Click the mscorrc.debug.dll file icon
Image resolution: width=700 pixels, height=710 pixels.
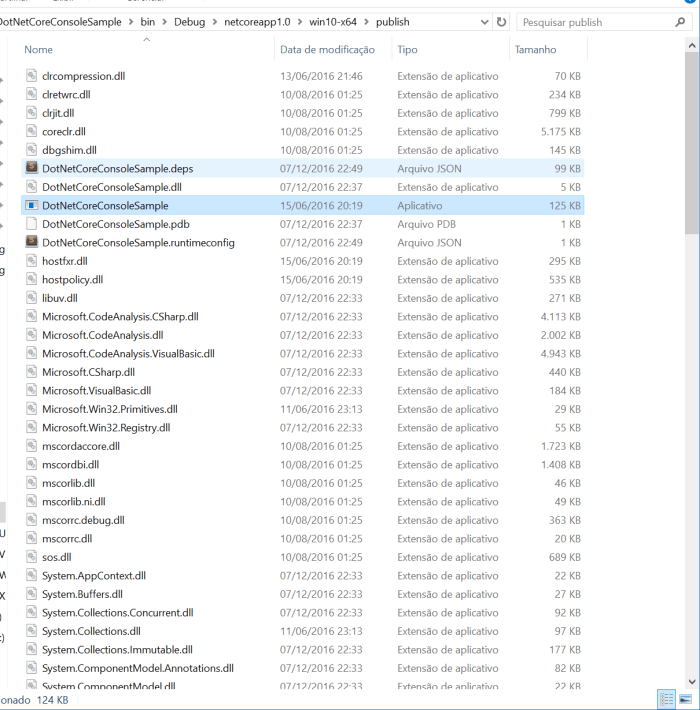tap(31, 520)
